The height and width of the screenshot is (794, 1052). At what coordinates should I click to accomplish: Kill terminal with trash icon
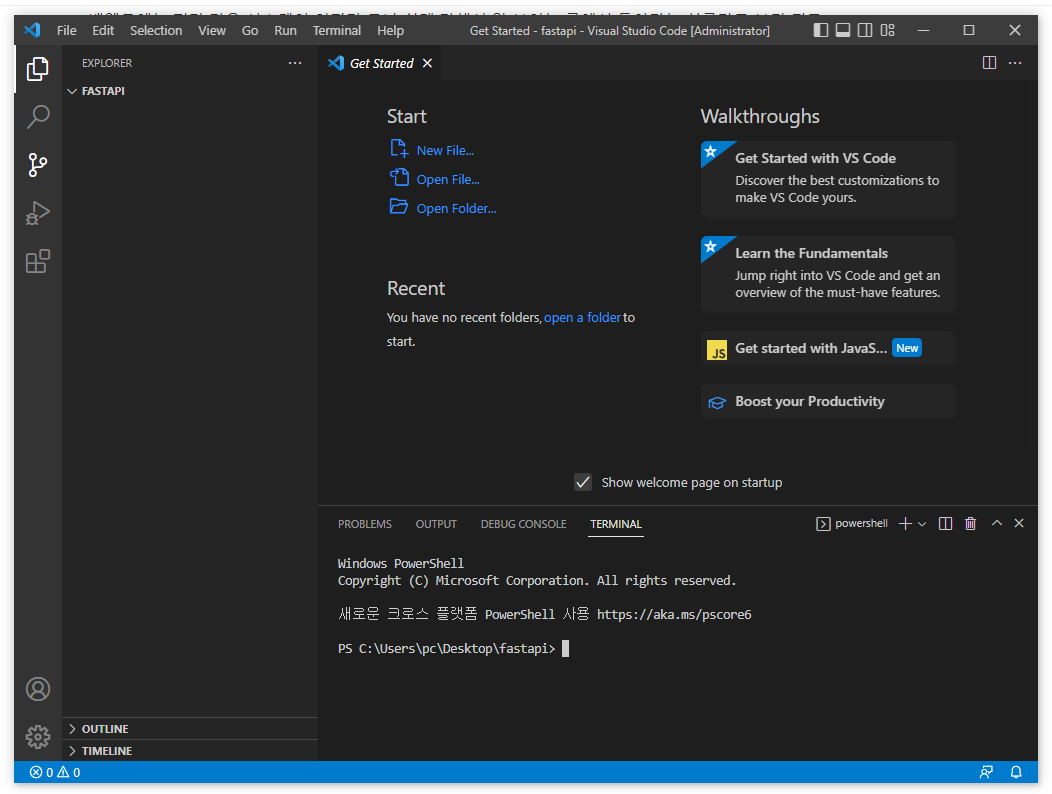pos(970,524)
